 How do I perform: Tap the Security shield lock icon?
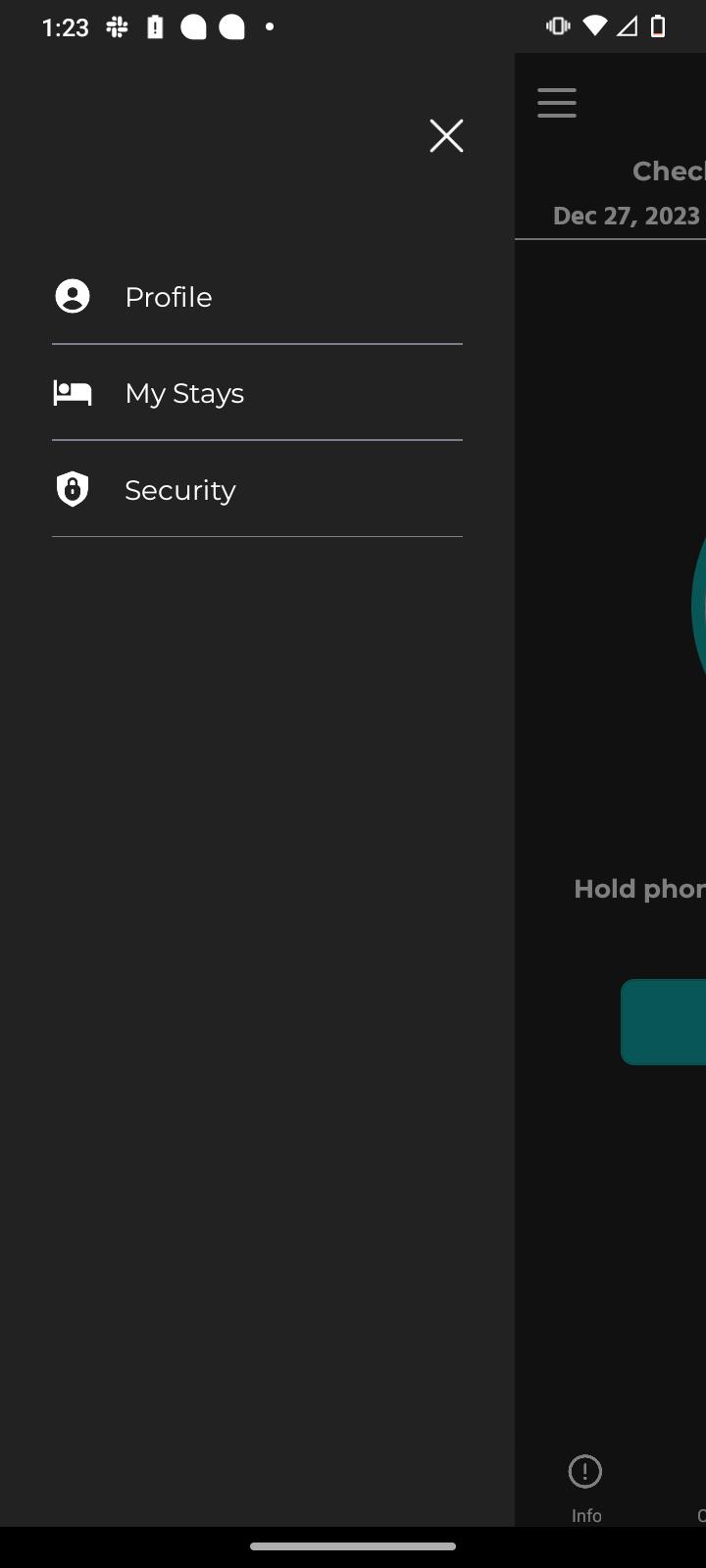(x=73, y=489)
